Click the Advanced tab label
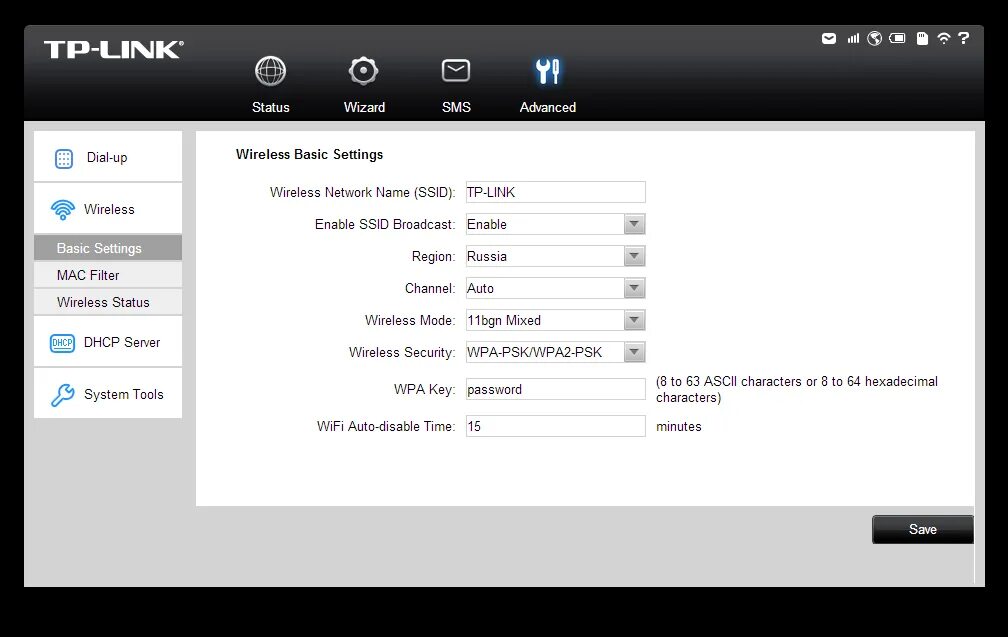The height and width of the screenshot is (637, 1008). (x=548, y=107)
